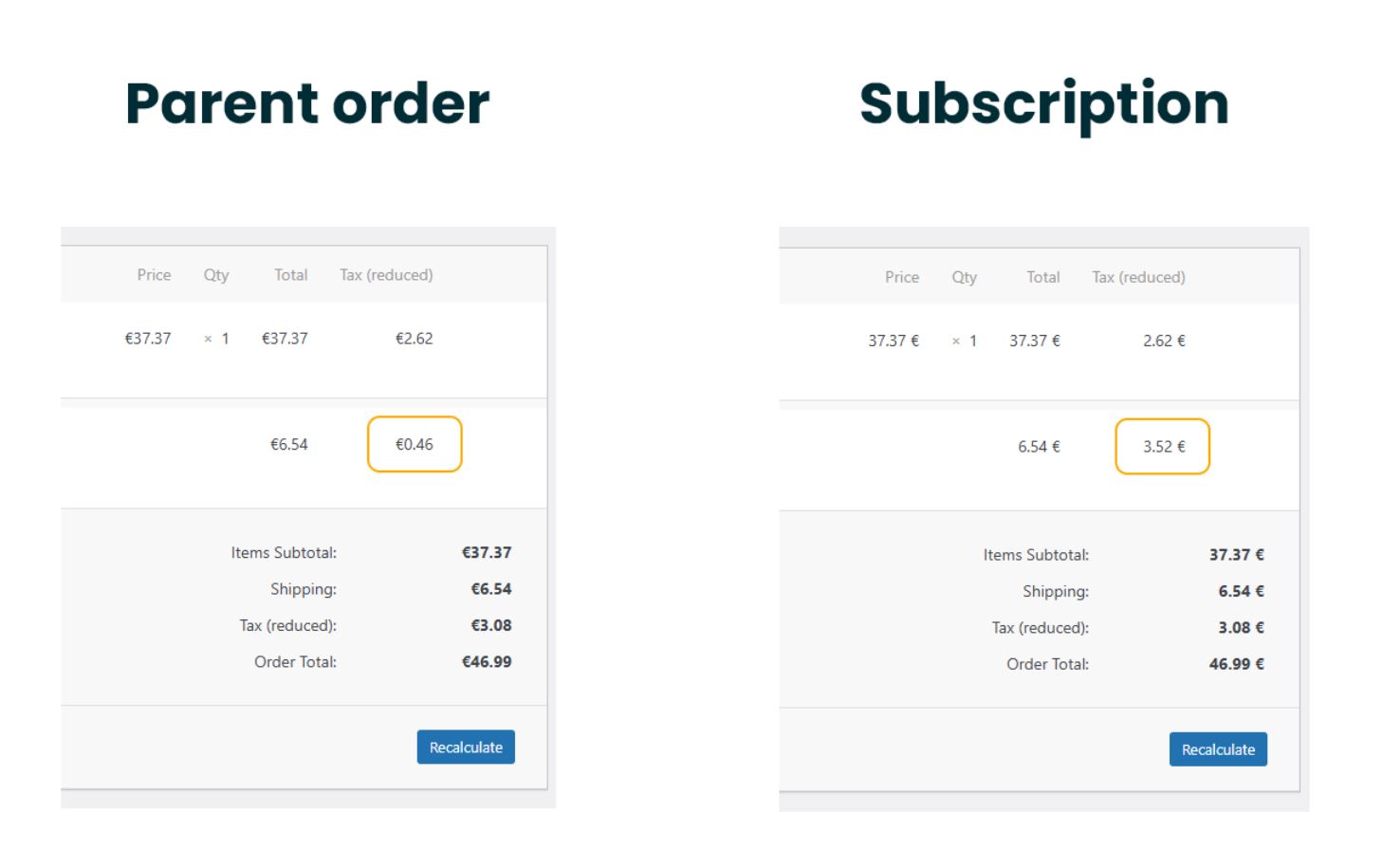The image size is (1383, 868).
Task: Click Subscription heading
Action: click(x=1043, y=104)
